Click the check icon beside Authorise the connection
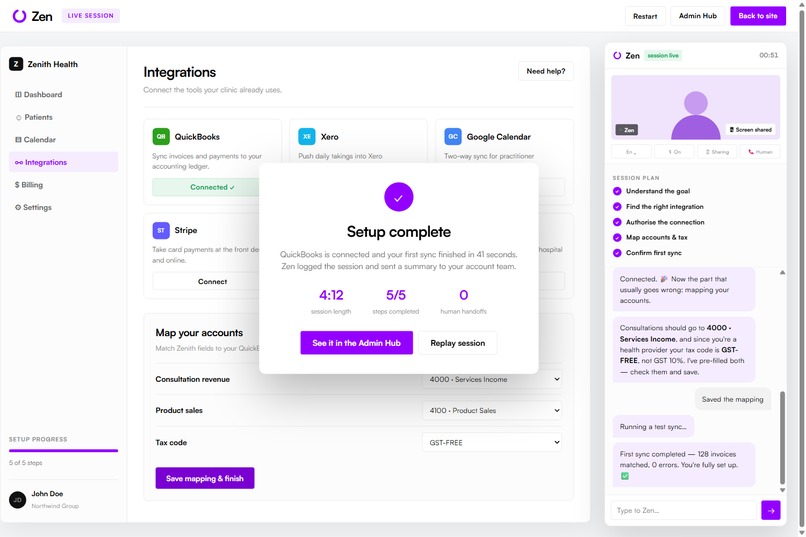 coord(617,222)
